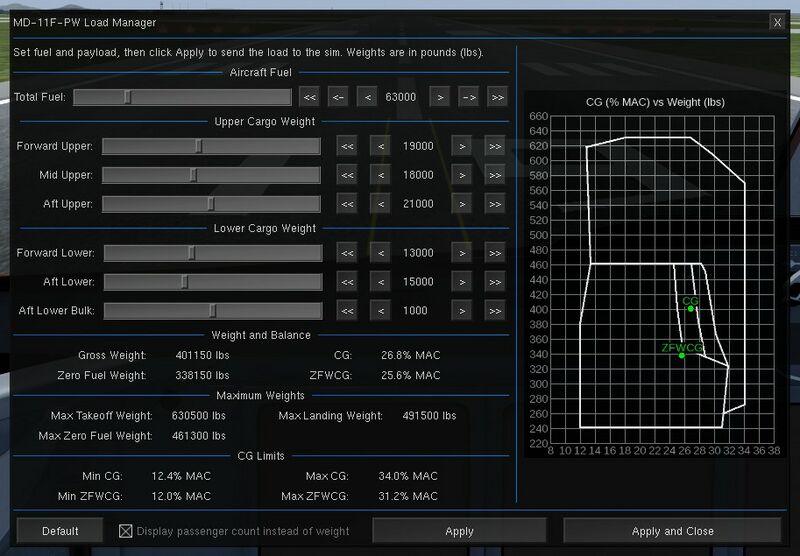Increase Mid Upper cargo with '>>'
Image resolution: width=800 pixels, height=556 pixels.
[x=495, y=175]
